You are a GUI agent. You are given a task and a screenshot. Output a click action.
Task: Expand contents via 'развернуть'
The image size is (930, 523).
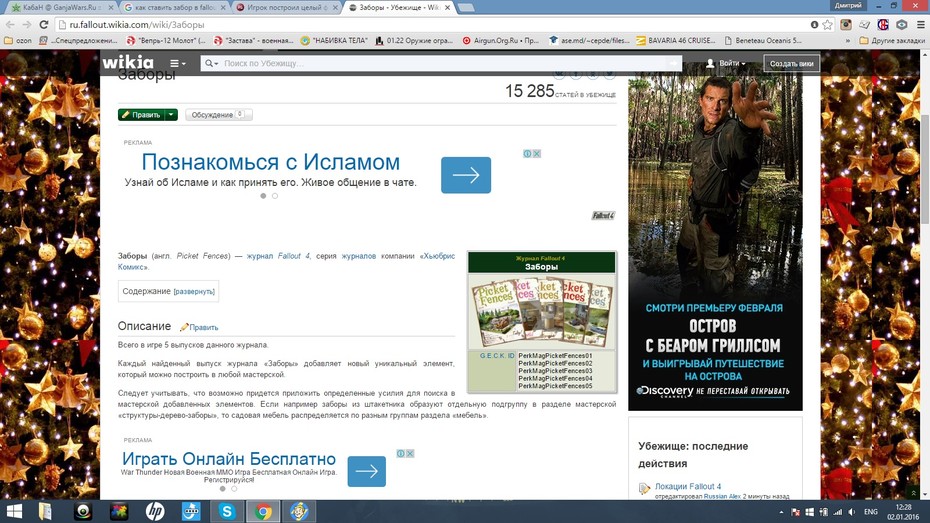194,291
